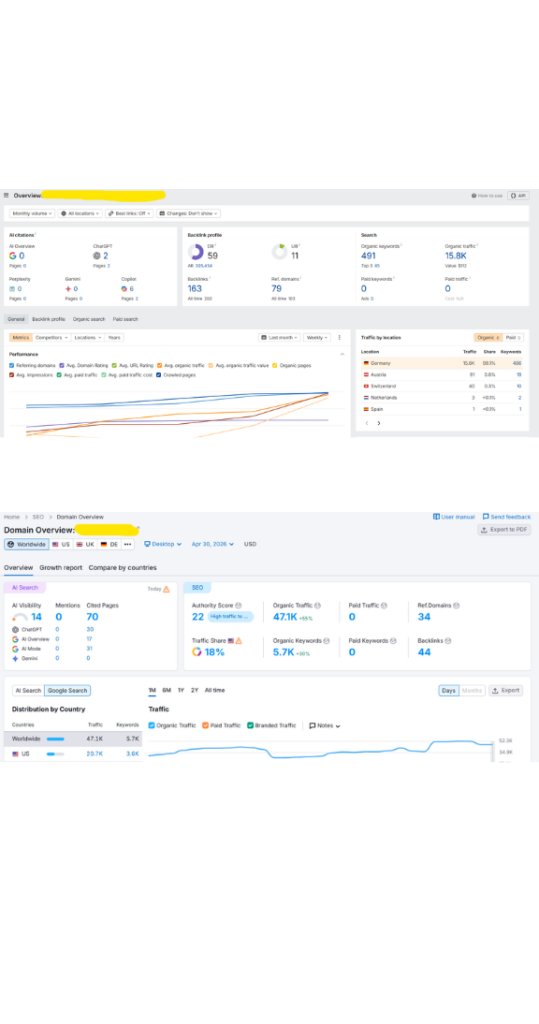Open the All locations dropdown
Screen dimensions: 539x1024
(80, 214)
